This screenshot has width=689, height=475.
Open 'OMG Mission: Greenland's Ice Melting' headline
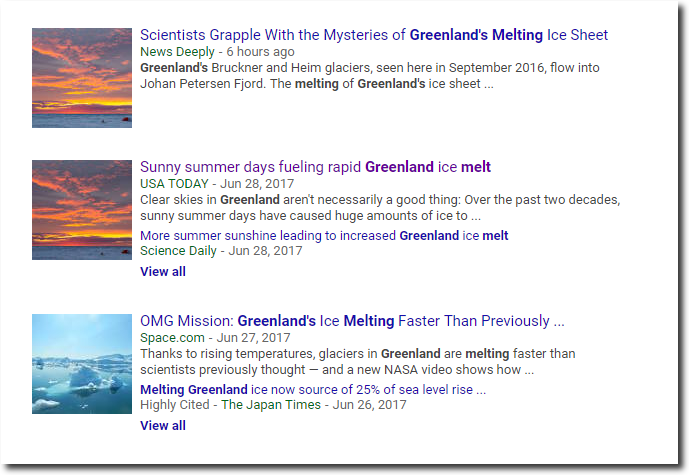(352, 321)
